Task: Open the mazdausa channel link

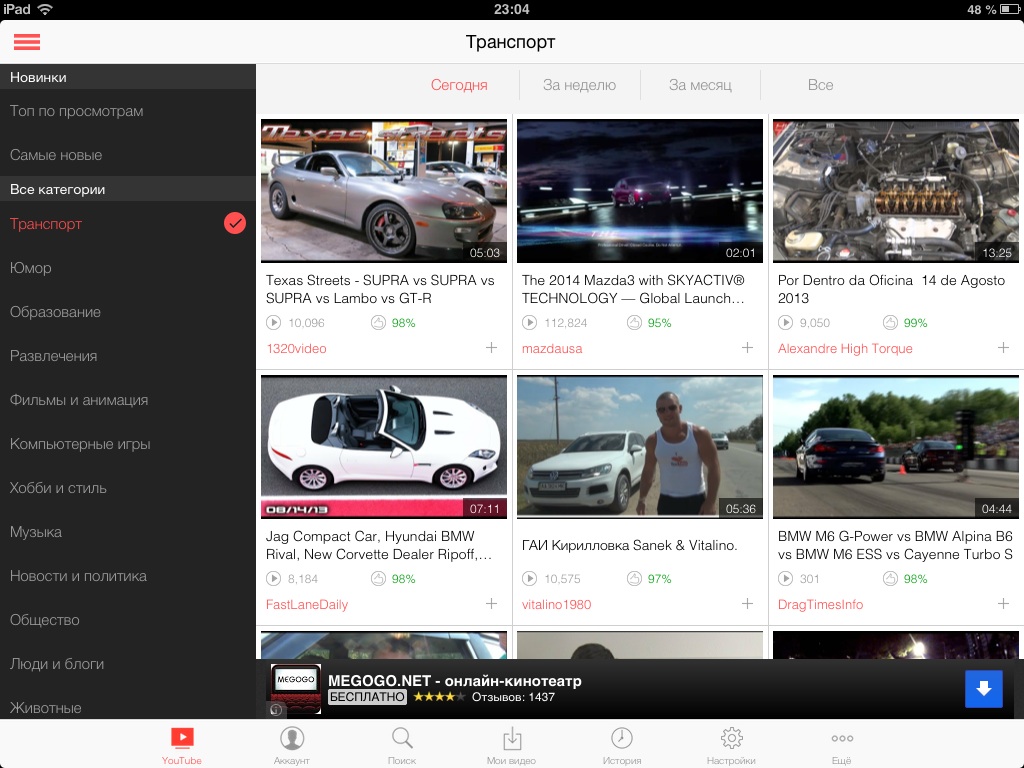Action: click(552, 348)
